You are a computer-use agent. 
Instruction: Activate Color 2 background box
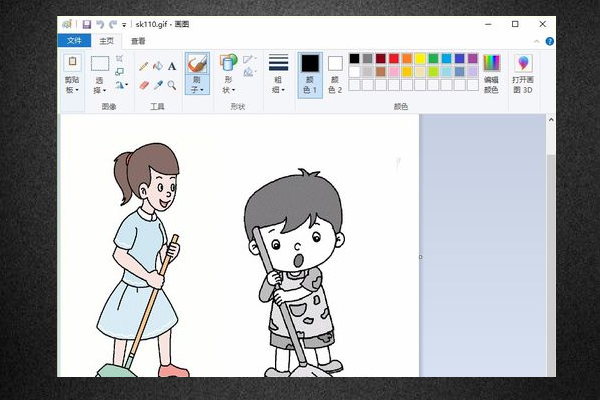pos(335,72)
